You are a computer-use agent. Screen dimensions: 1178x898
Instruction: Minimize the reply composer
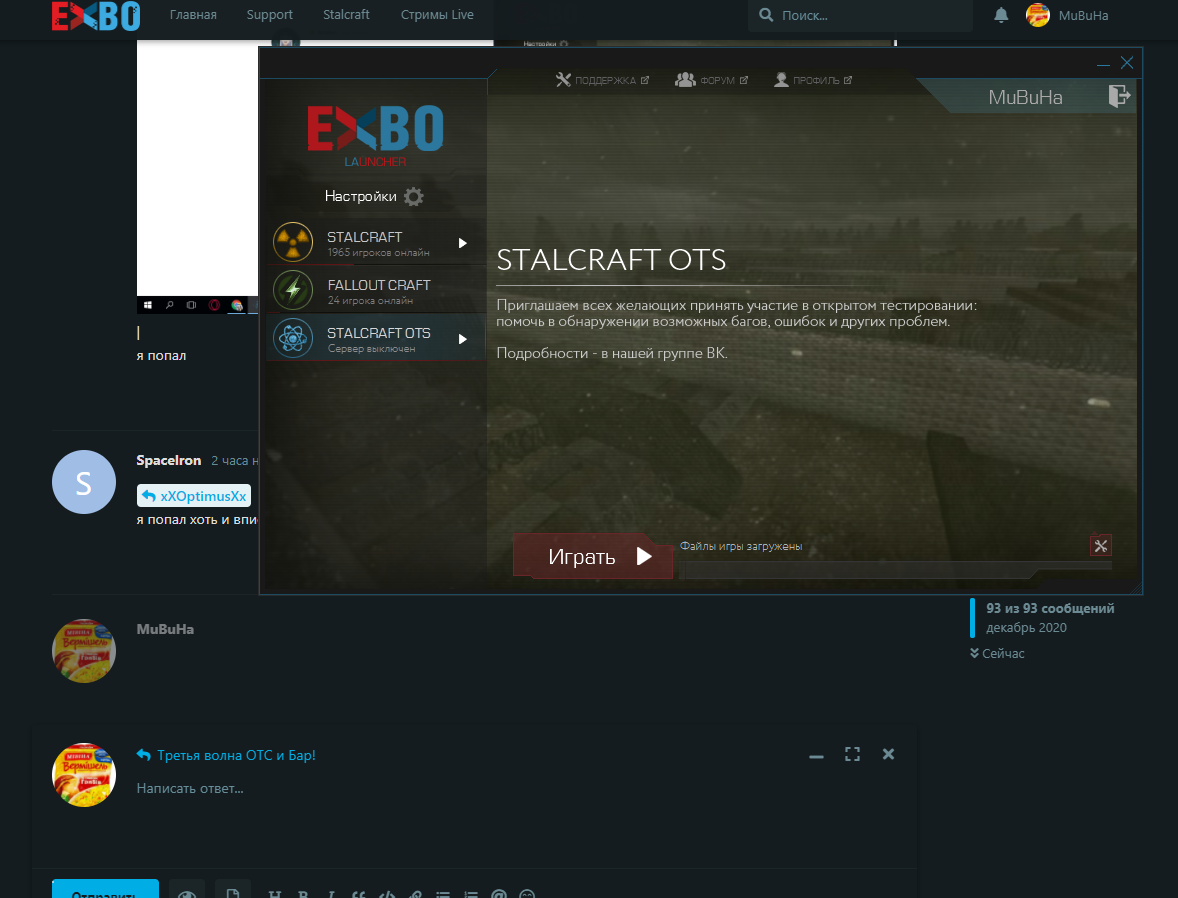click(816, 754)
